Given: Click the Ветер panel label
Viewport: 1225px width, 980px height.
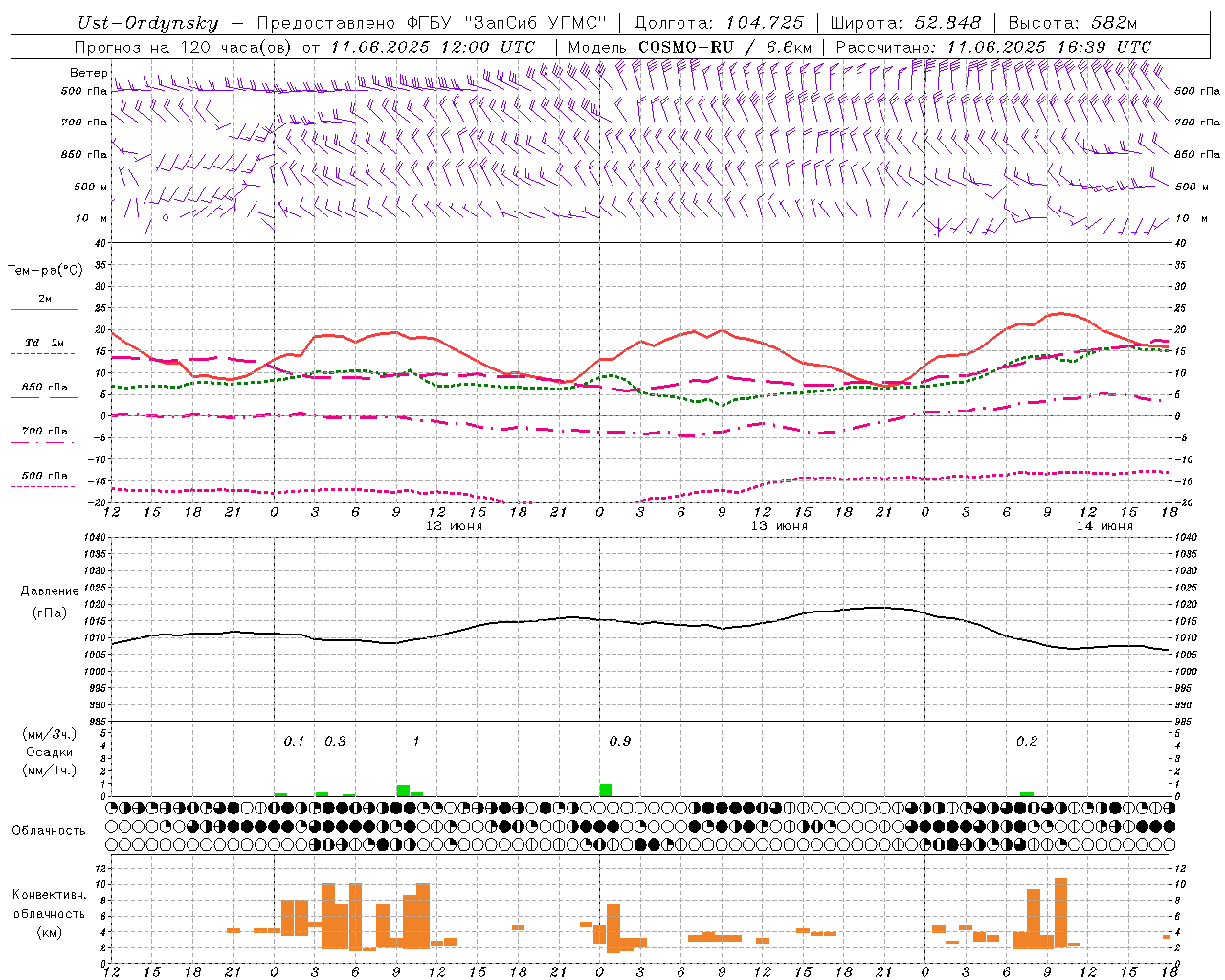Looking at the screenshot, I should click(88, 73).
